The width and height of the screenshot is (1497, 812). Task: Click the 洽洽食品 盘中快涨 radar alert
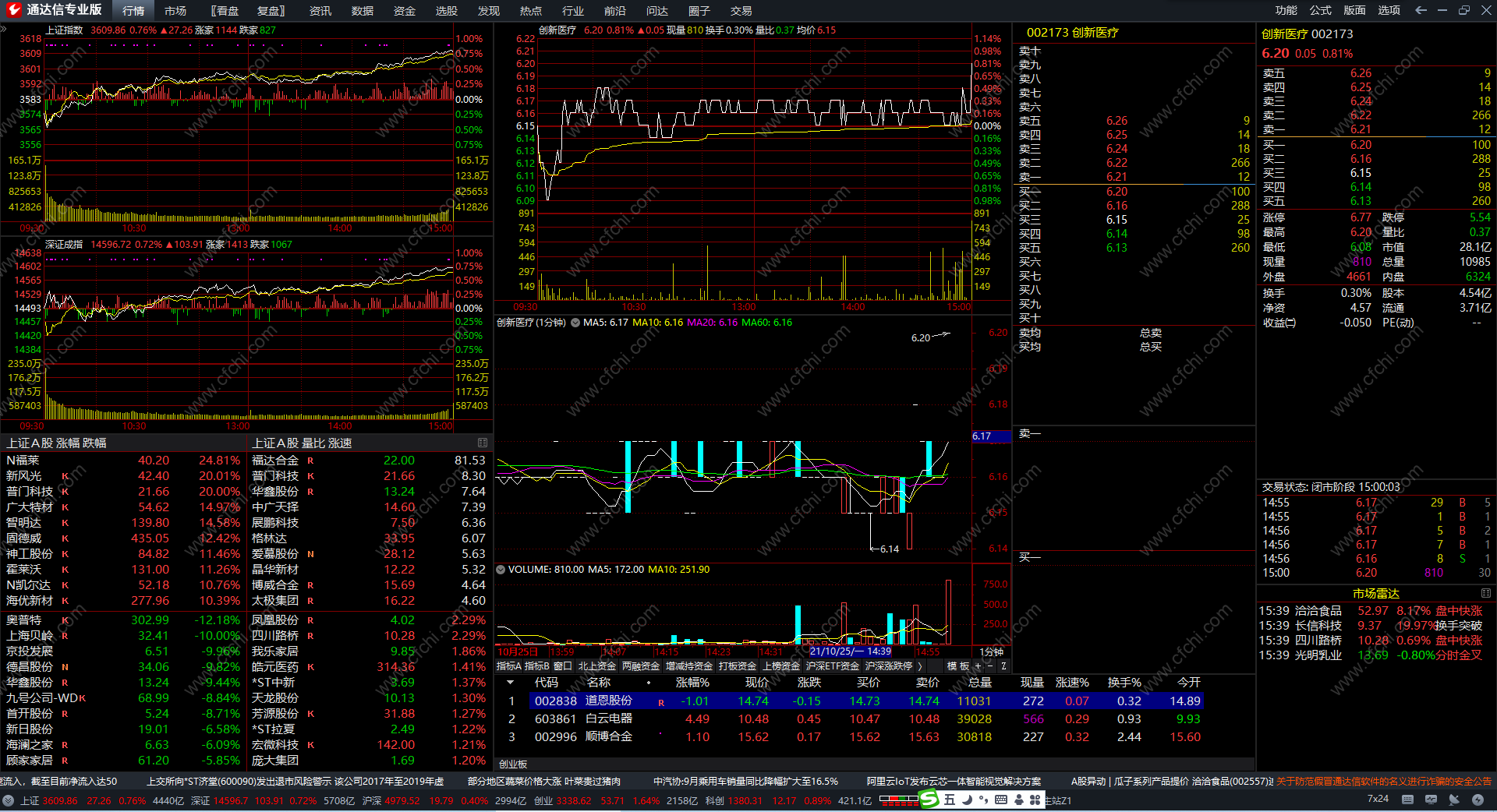(1371, 611)
